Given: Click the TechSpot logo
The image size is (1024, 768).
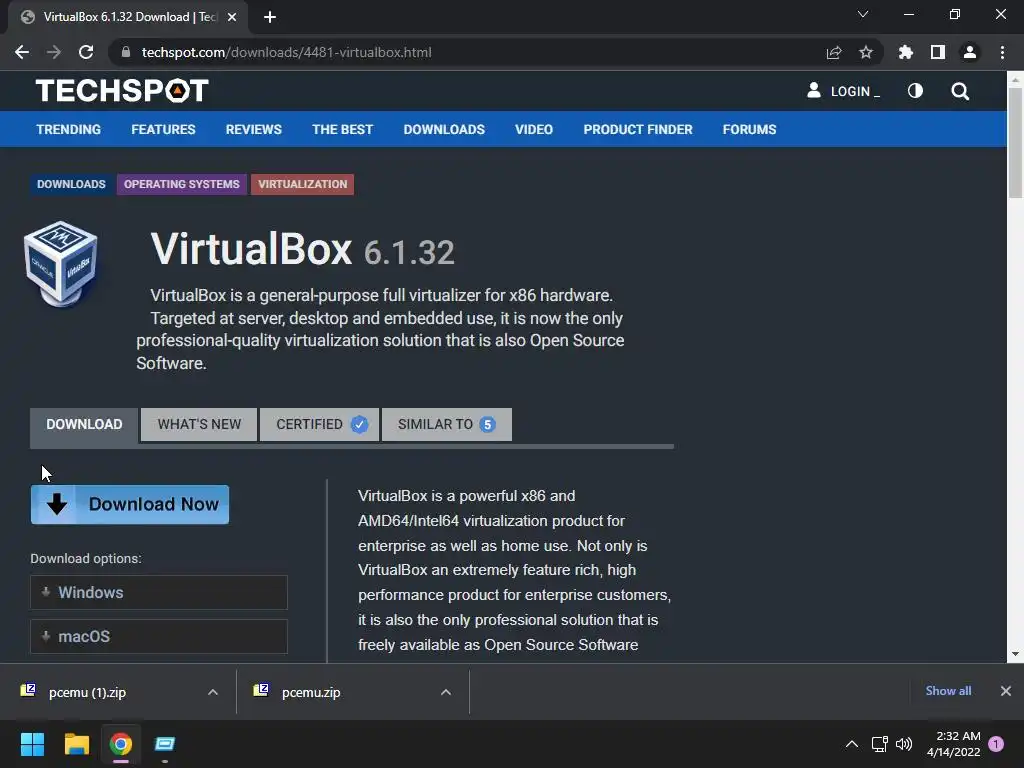Looking at the screenshot, I should coord(122,91).
